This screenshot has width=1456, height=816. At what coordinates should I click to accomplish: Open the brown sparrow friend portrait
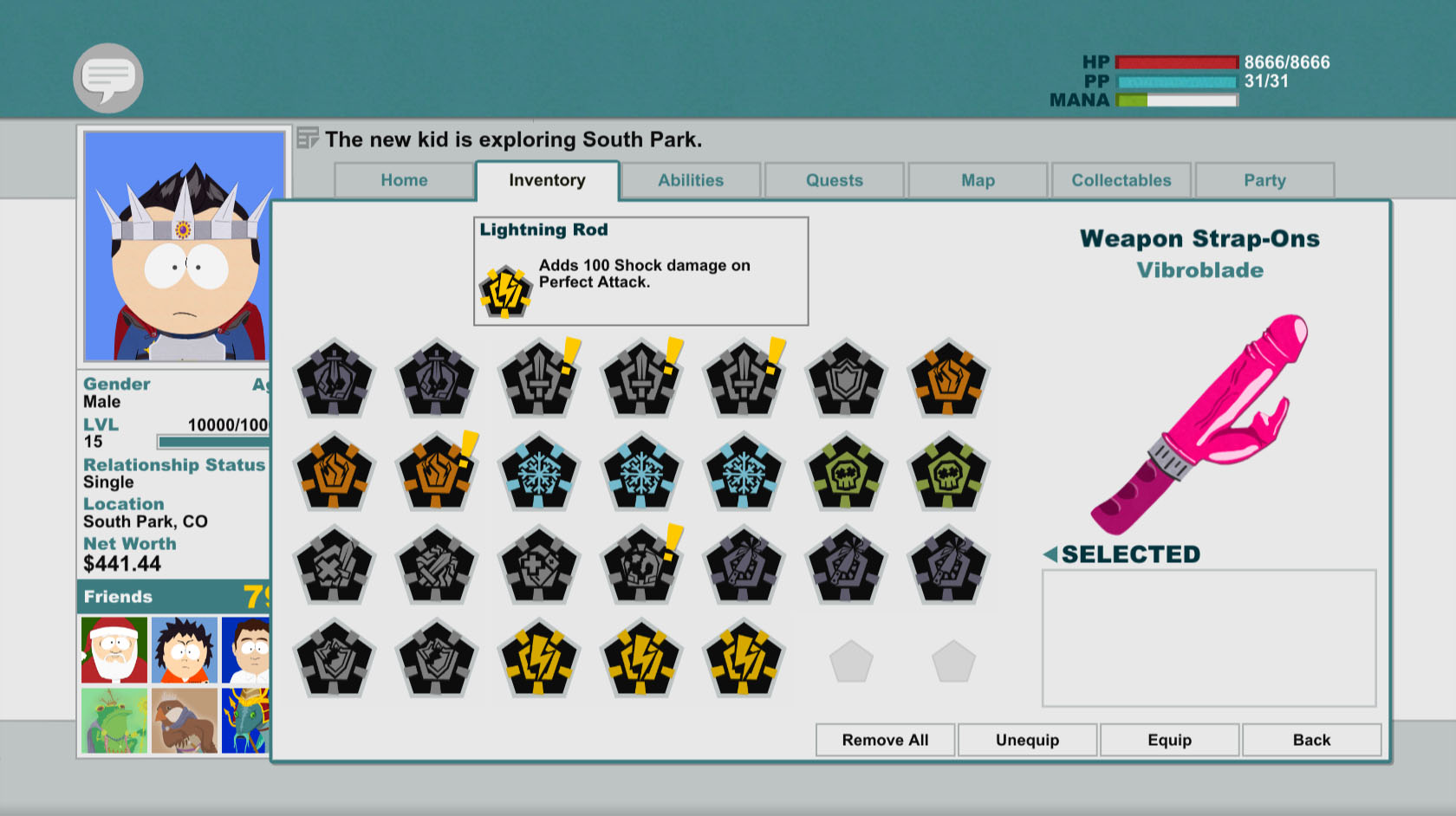pos(185,721)
